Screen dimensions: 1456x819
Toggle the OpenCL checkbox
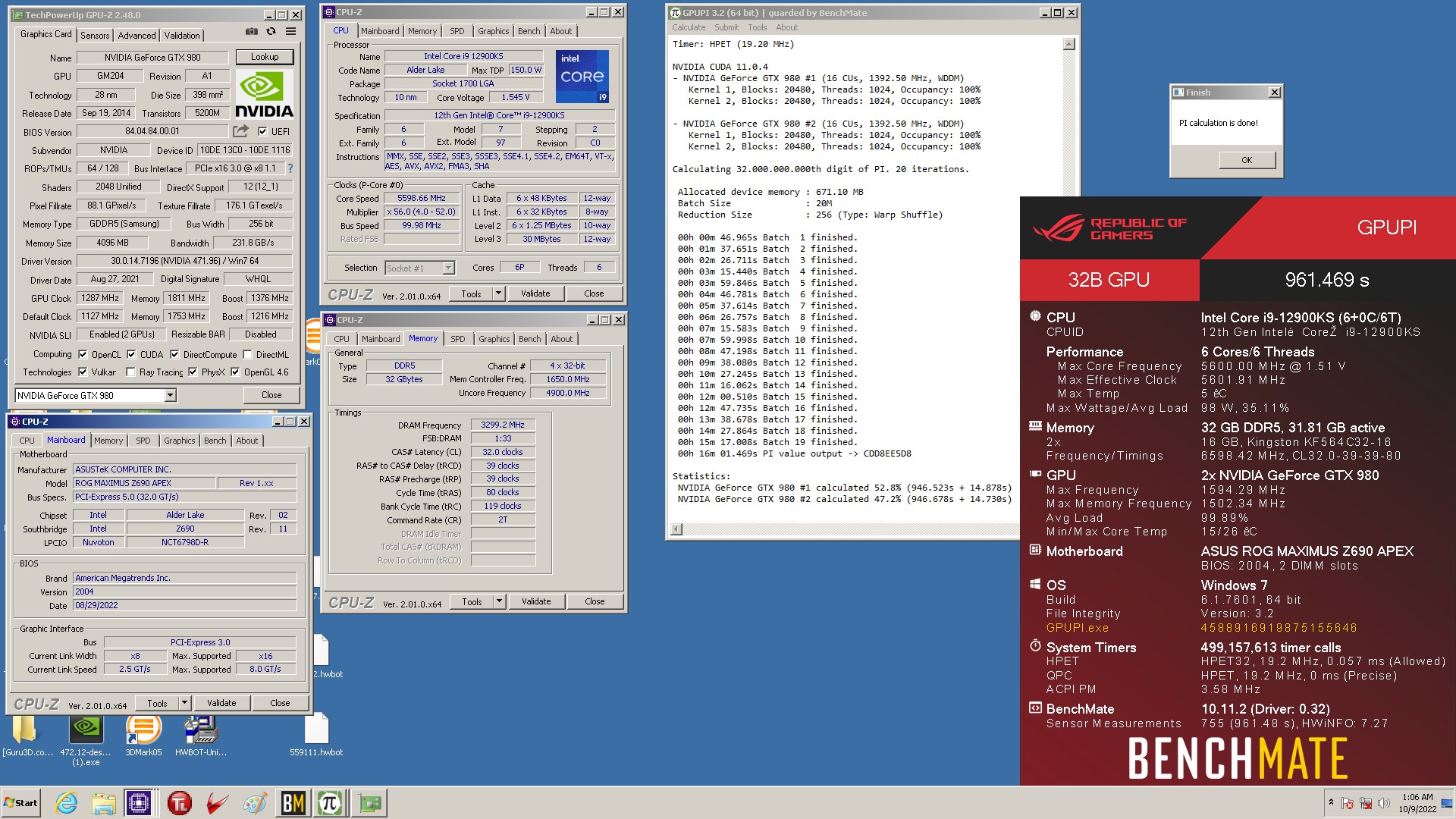83,354
